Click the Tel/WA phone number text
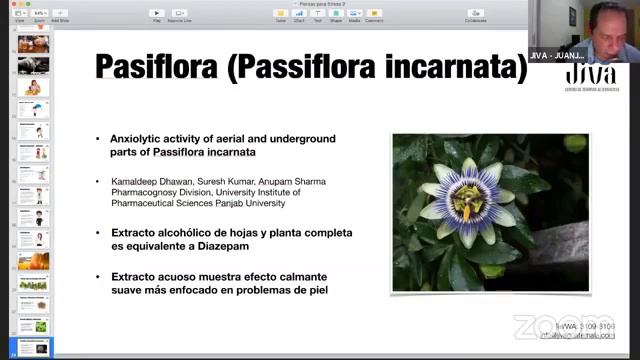Screen dimensions: 640x360 point(585,326)
